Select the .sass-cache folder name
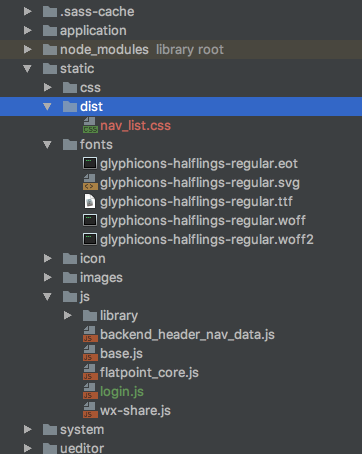 (x=97, y=12)
